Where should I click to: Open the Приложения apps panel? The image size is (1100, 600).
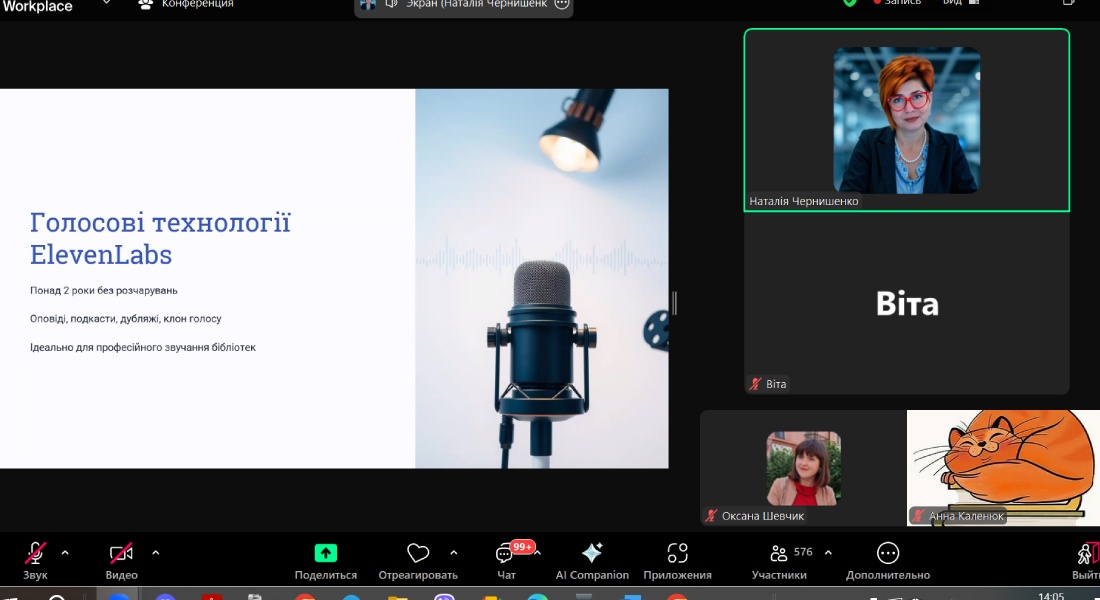coord(678,561)
